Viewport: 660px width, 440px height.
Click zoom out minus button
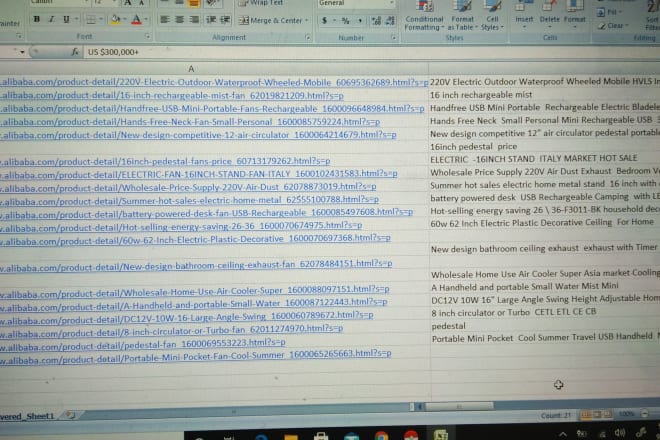[645, 414]
